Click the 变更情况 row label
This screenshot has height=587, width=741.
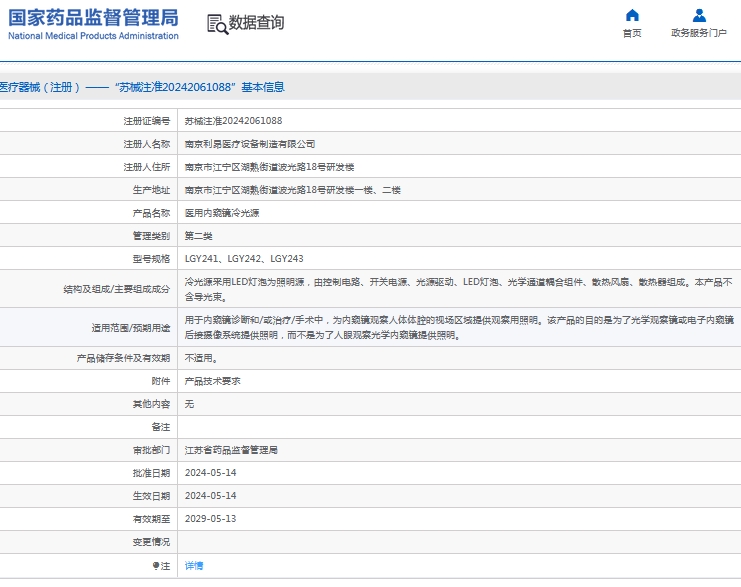click(151, 542)
